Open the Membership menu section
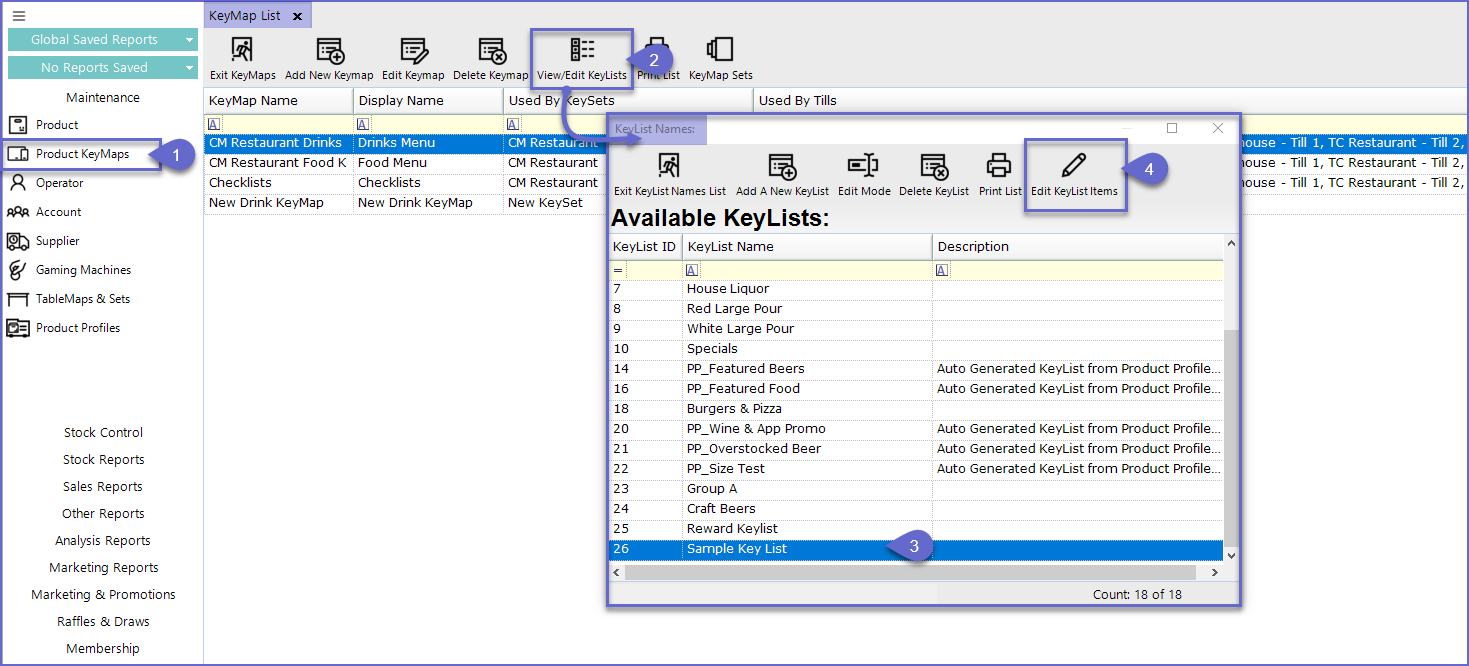This screenshot has width=1469, height=666. [x=103, y=649]
